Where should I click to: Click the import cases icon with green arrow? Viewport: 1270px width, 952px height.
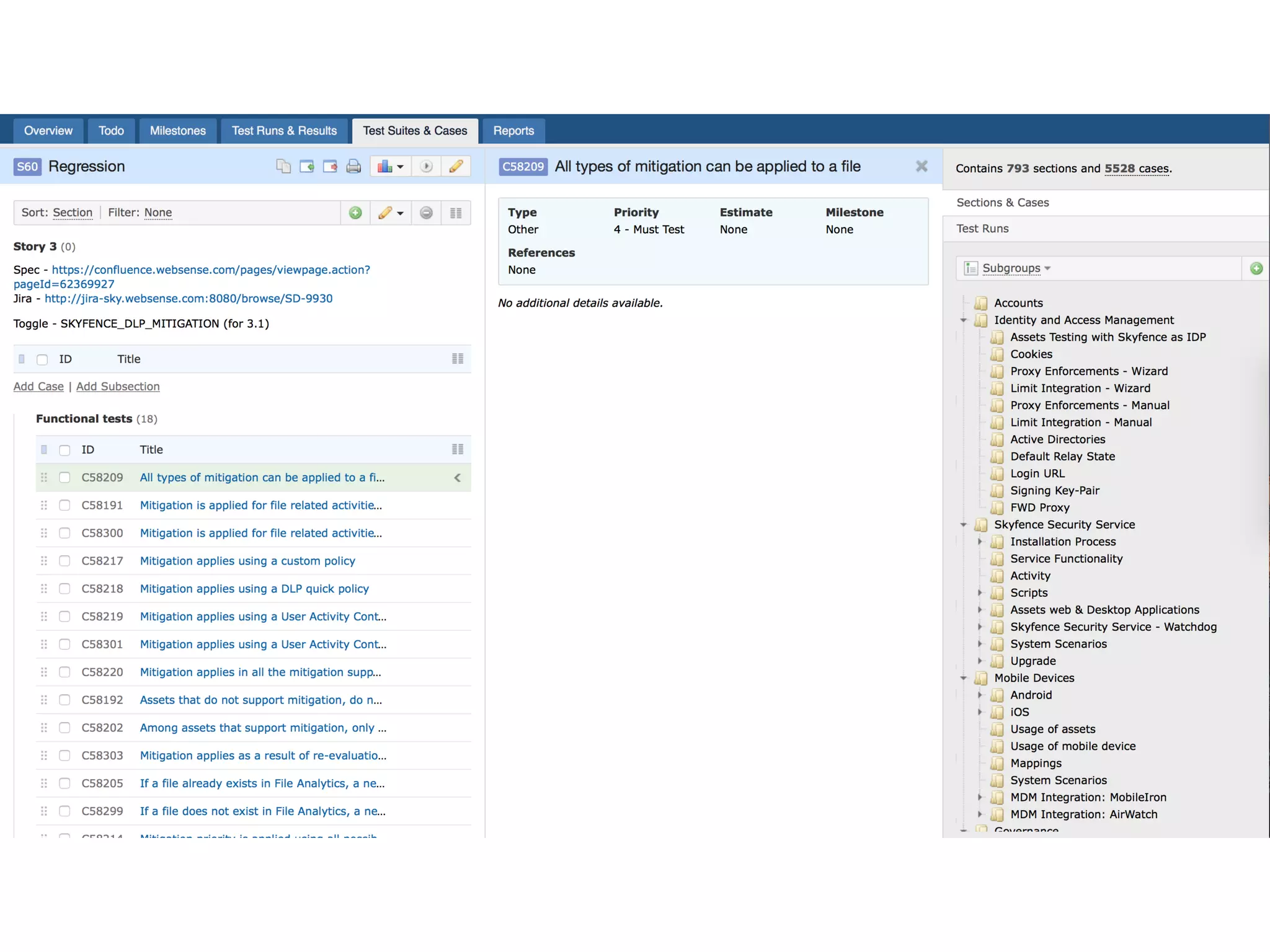tap(307, 166)
